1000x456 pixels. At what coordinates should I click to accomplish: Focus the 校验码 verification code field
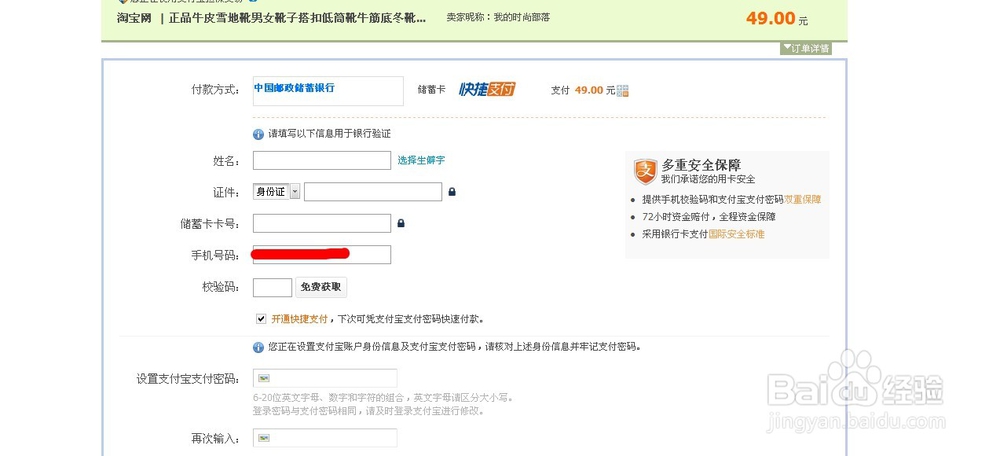pyautogui.click(x=272, y=287)
